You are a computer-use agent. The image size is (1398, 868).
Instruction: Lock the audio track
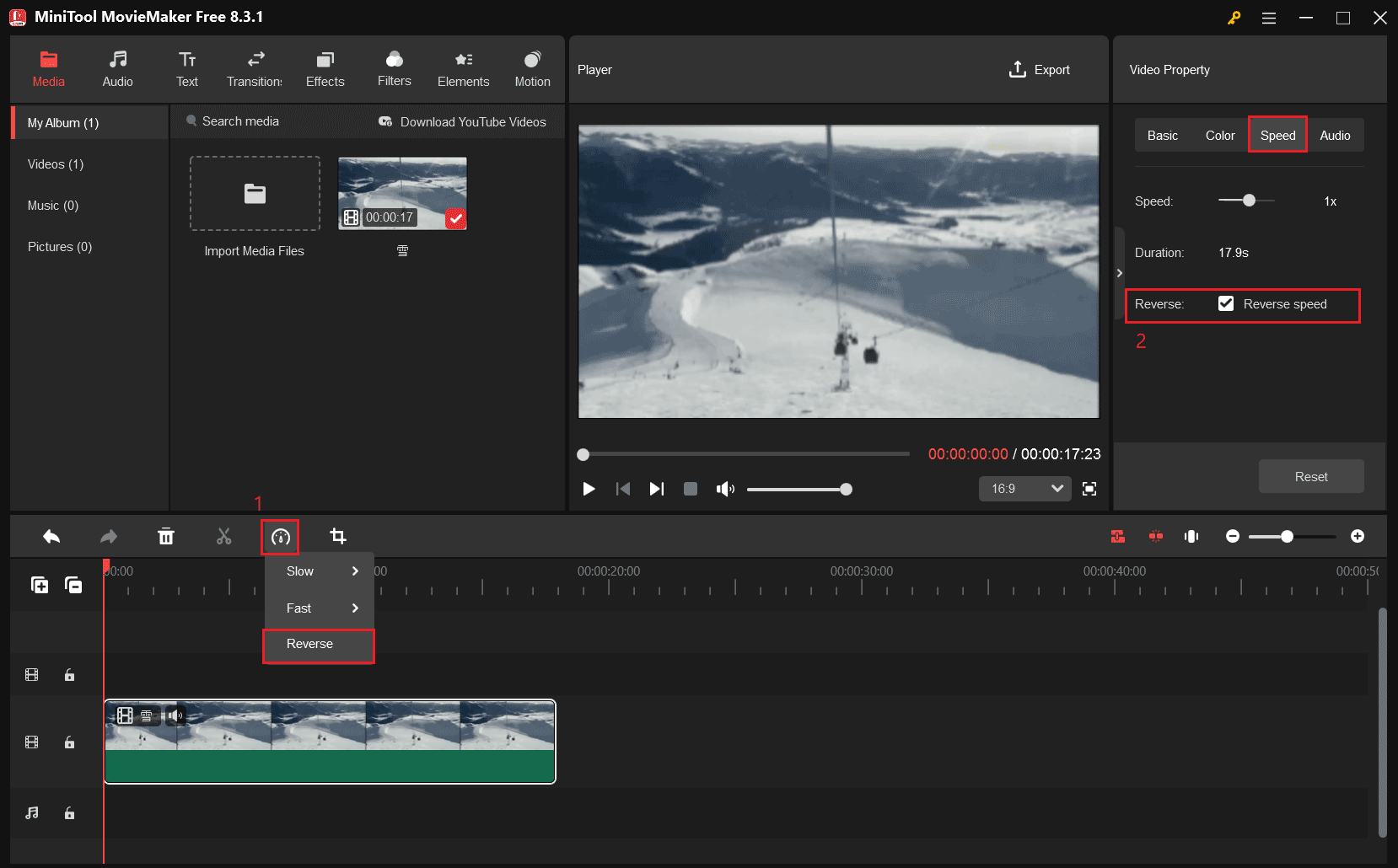(70, 812)
